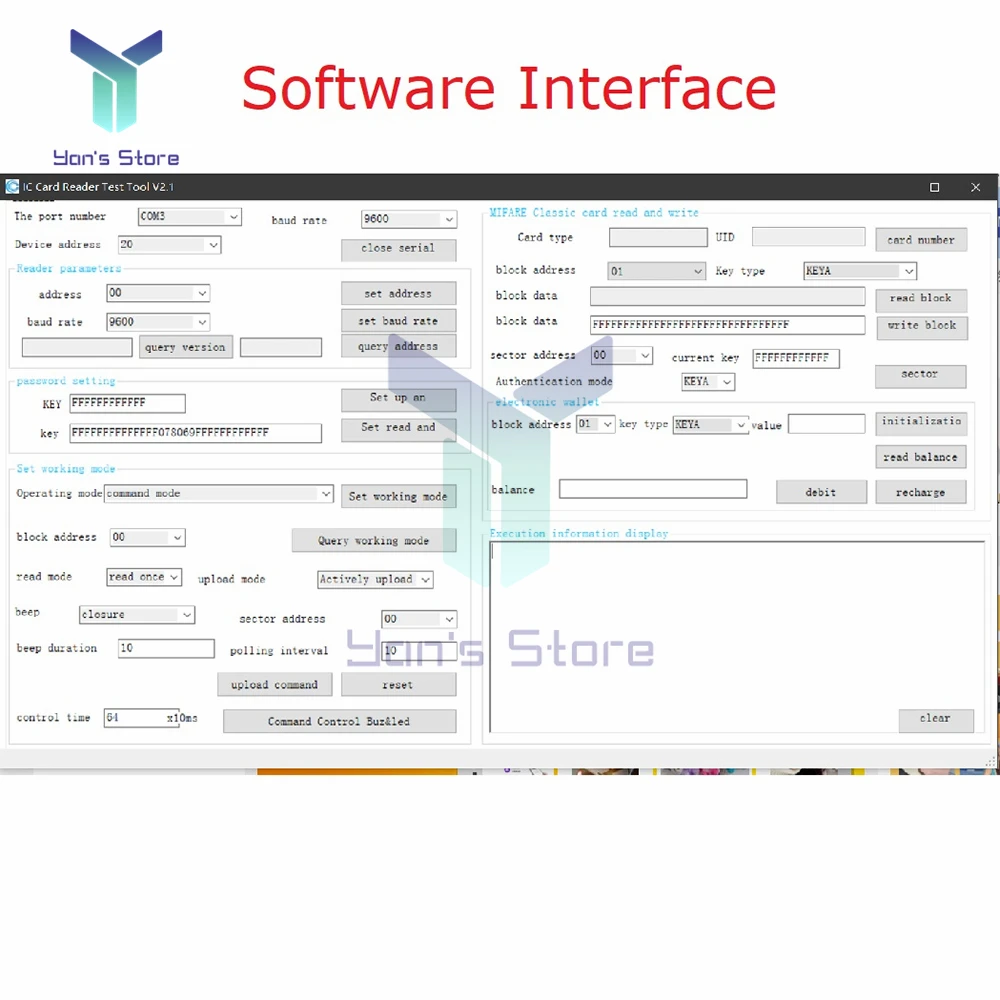The height and width of the screenshot is (1000, 1000).
Task: Click the read block button
Action: [922, 299]
